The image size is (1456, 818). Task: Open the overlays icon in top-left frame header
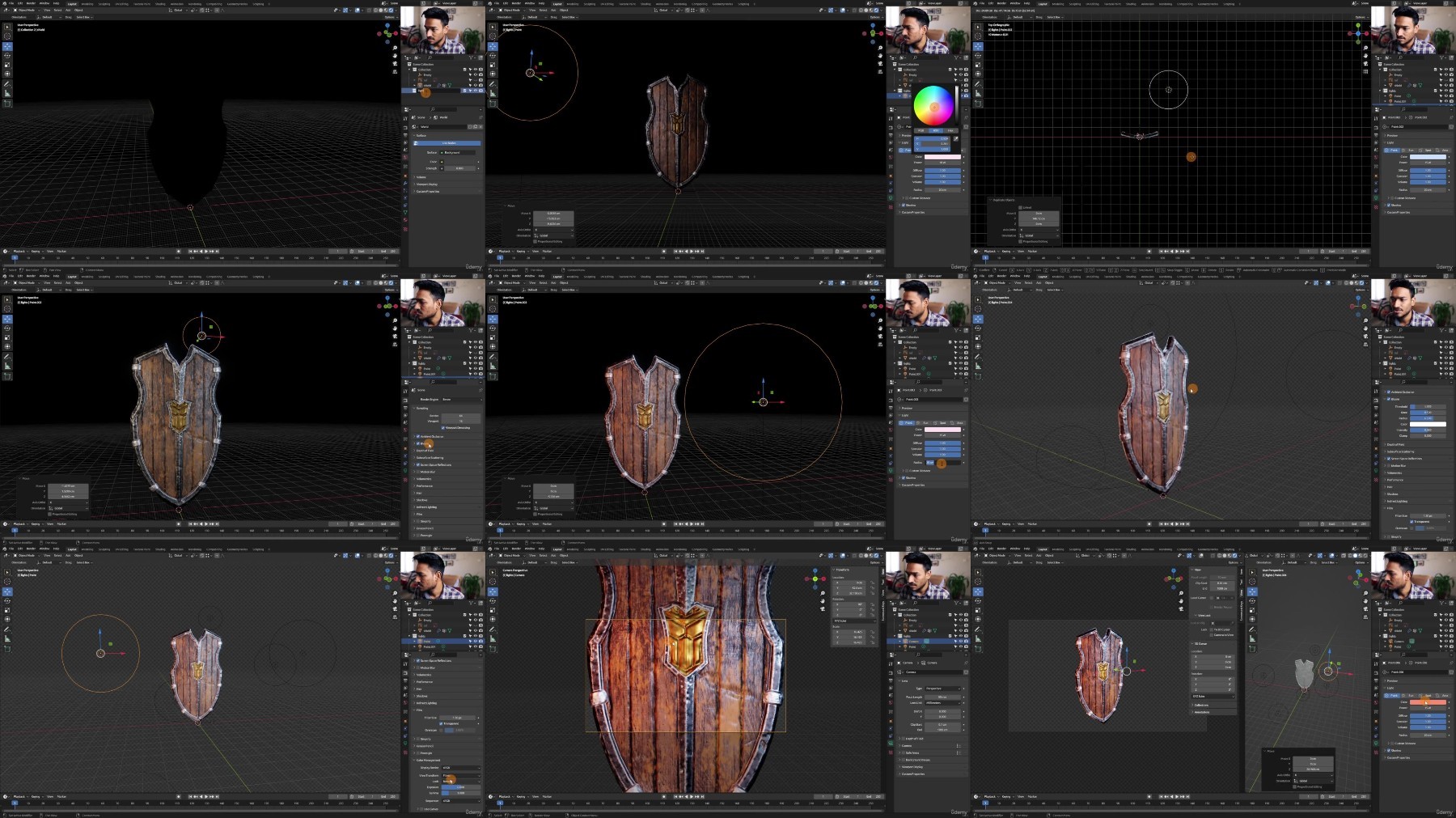click(358, 11)
